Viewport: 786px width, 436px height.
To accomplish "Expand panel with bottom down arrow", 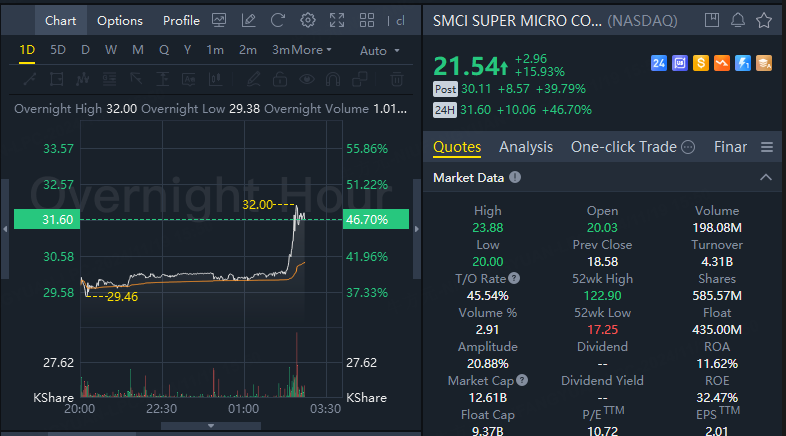I will (211, 426).
